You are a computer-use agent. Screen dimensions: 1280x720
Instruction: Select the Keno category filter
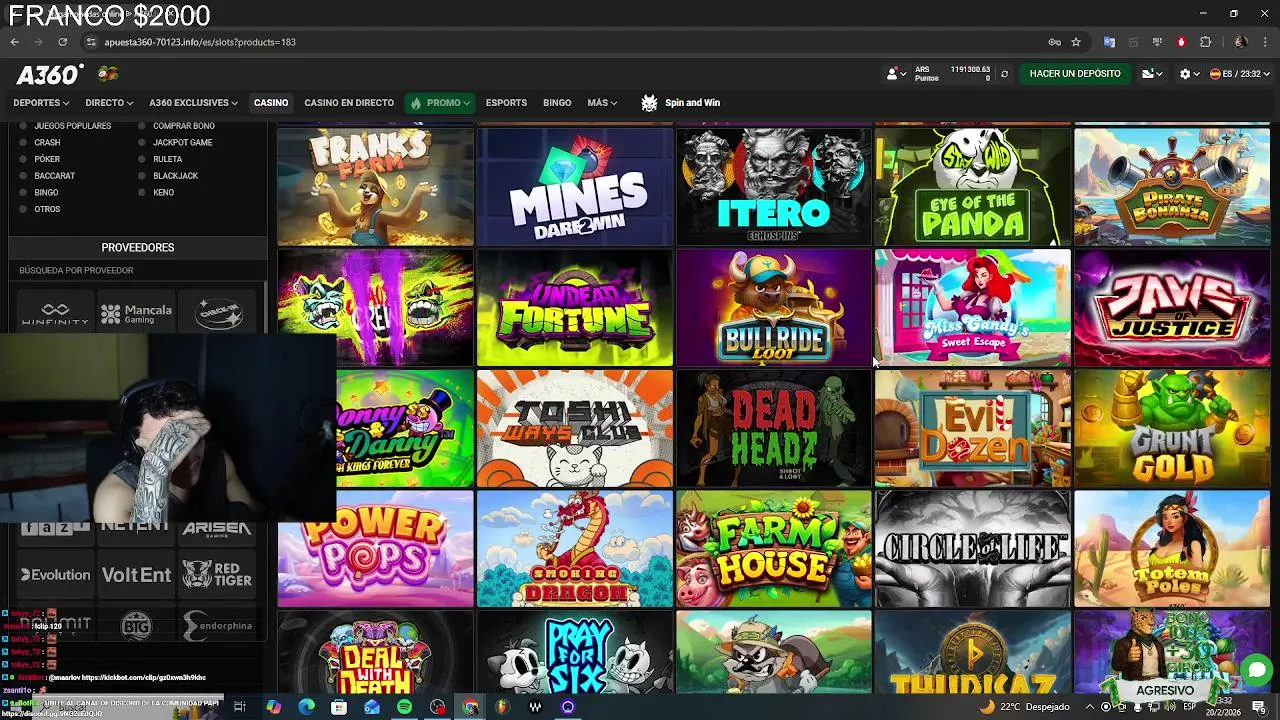pyautogui.click(x=157, y=192)
